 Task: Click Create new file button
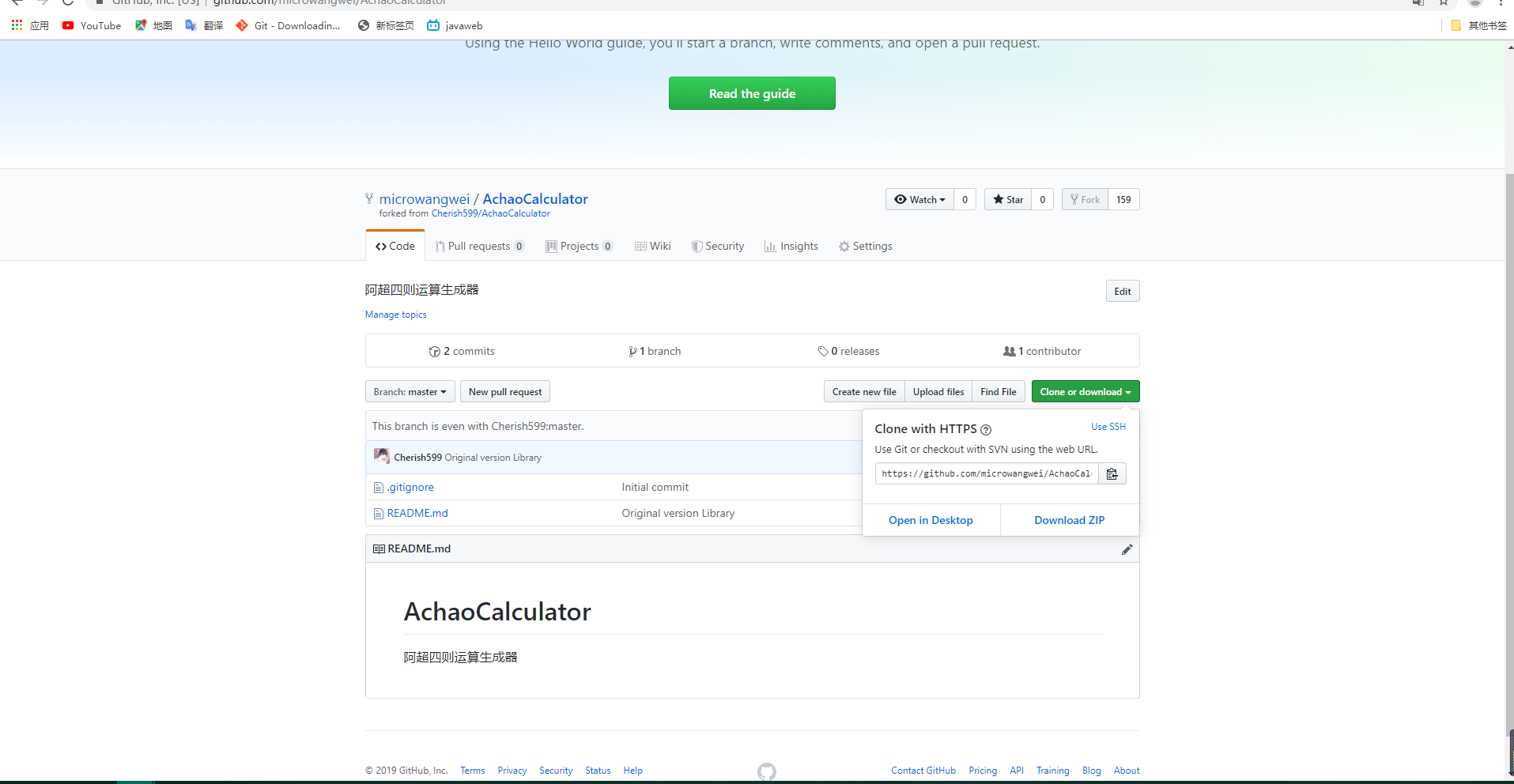click(864, 392)
